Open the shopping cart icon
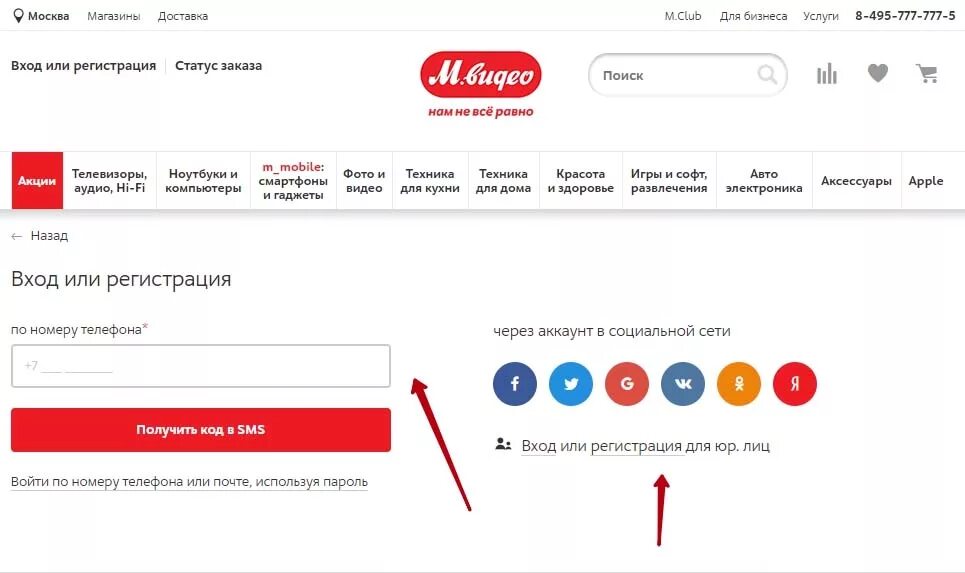Viewport: 965px width, 573px height. (x=927, y=74)
